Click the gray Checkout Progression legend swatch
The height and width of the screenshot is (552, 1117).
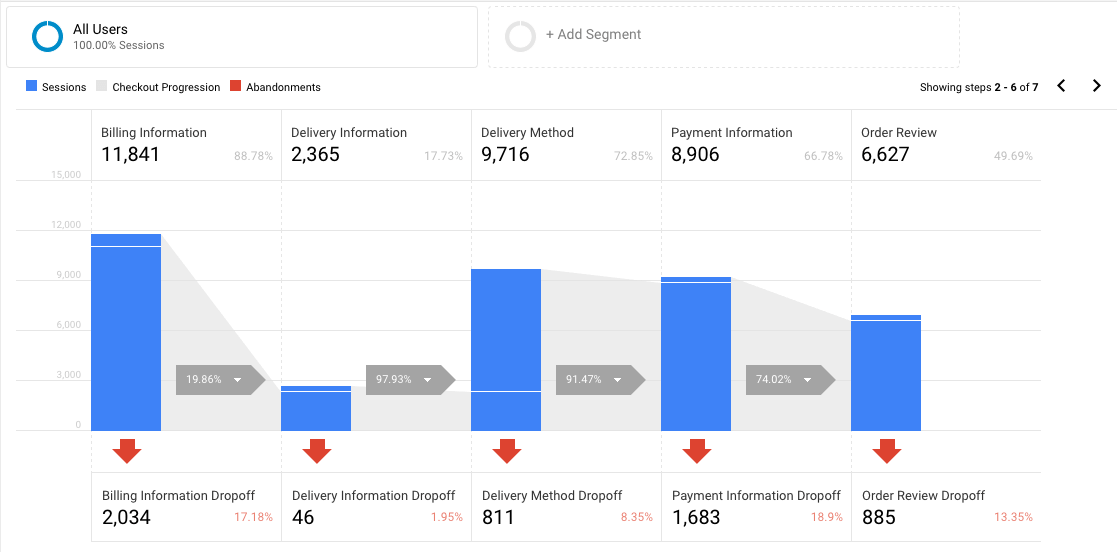click(x=101, y=86)
